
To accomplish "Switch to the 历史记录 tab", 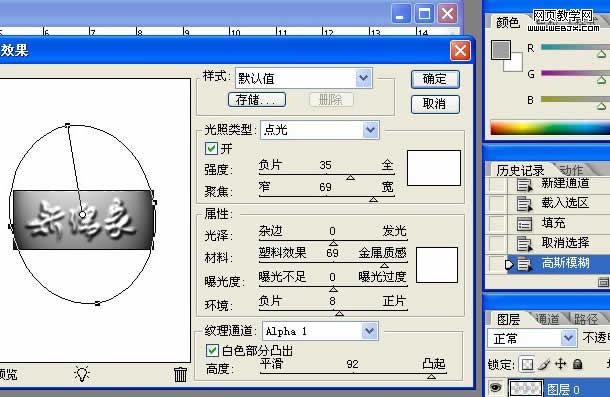I will [x=520, y=170].
